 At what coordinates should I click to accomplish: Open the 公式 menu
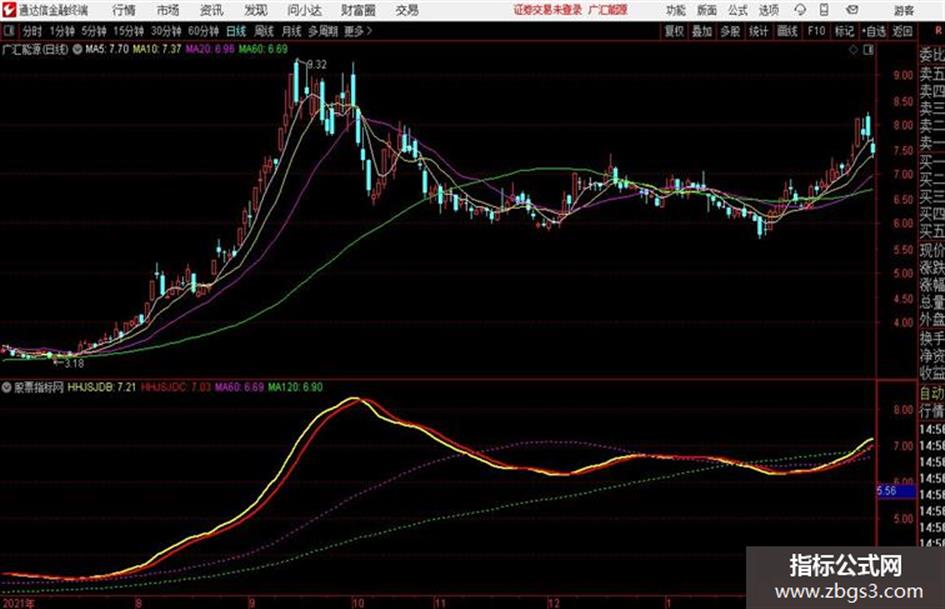click(x=738, y=10)
